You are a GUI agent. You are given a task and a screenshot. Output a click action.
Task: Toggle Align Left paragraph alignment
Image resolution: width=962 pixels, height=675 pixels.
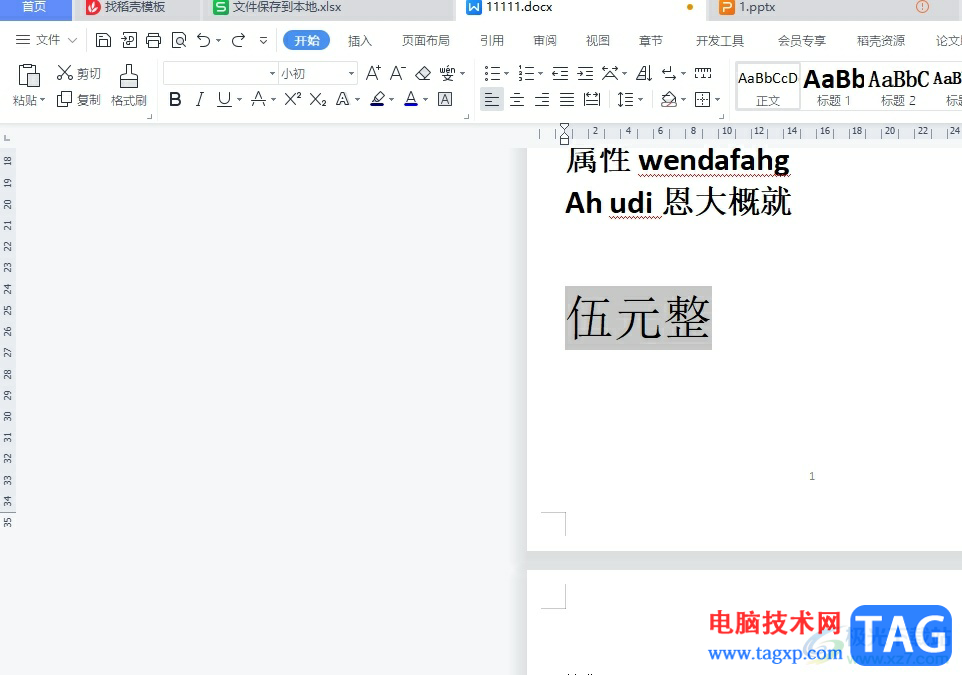[491, 99]
